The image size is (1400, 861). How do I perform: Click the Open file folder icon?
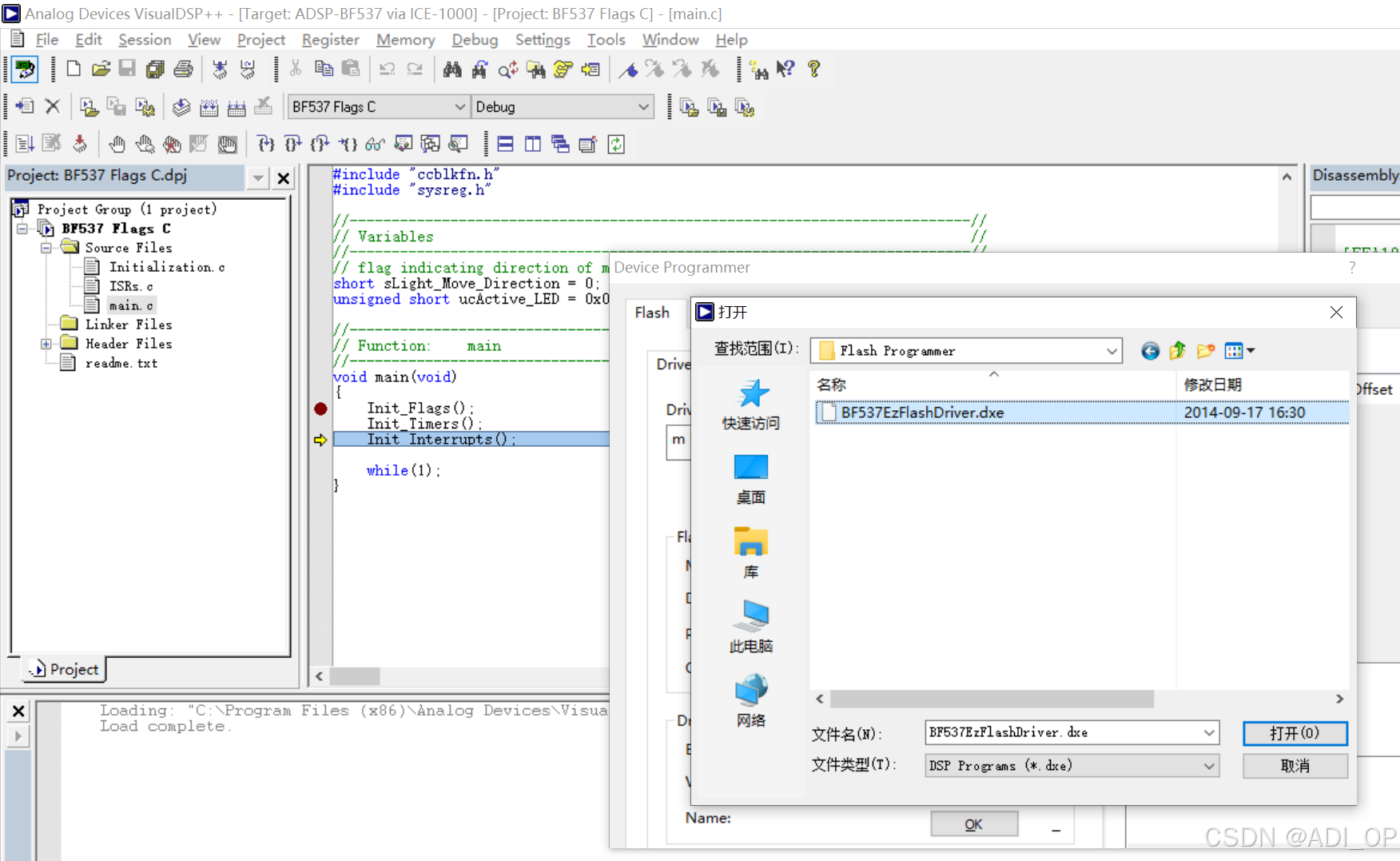click(101, 69)
